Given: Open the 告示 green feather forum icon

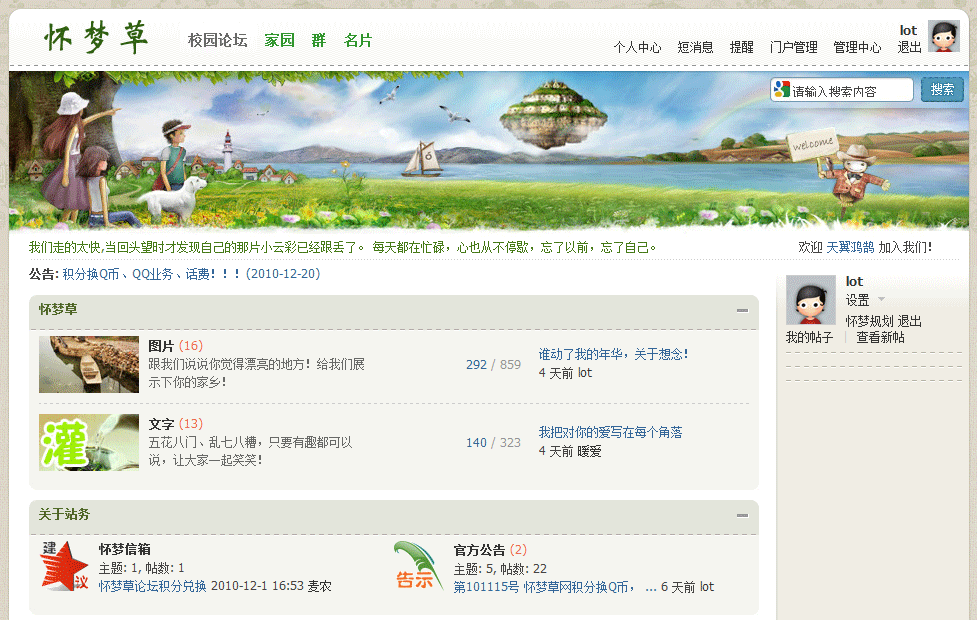Looking at the screenshot, I should [x=417, y=566].
